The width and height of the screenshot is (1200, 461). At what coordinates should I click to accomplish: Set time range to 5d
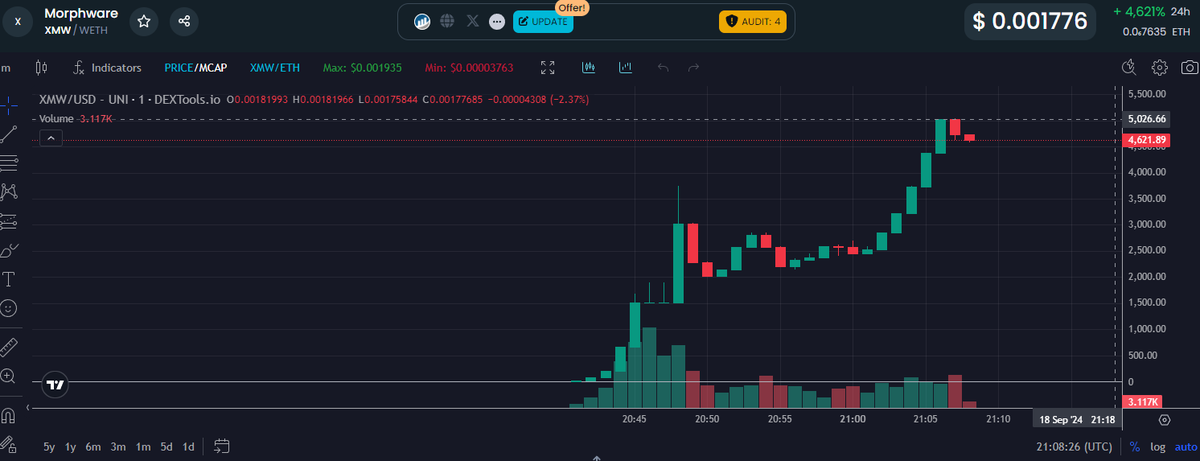(166, 446)
